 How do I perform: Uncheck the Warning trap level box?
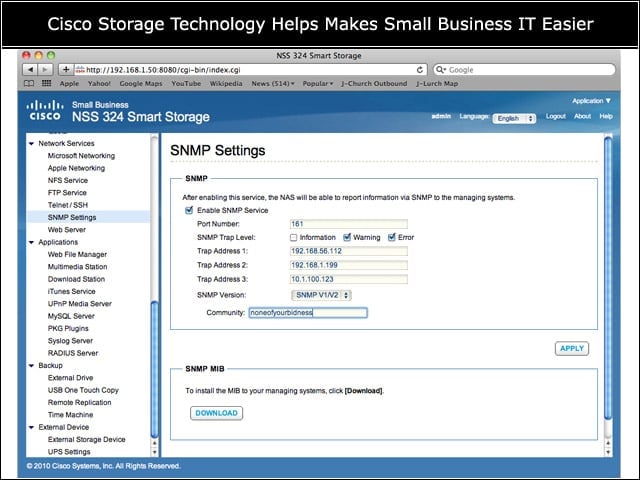(x=347, y=237)
